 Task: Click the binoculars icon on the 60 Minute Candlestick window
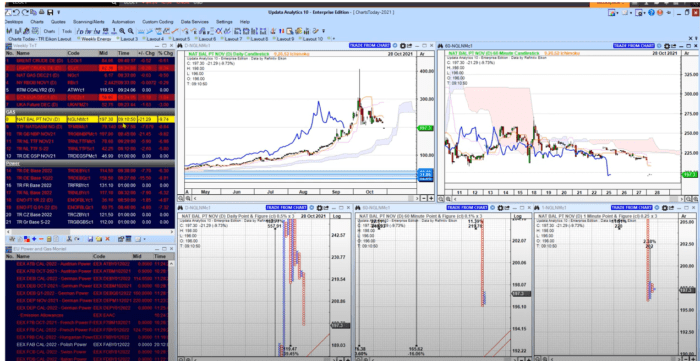(440, 46)
